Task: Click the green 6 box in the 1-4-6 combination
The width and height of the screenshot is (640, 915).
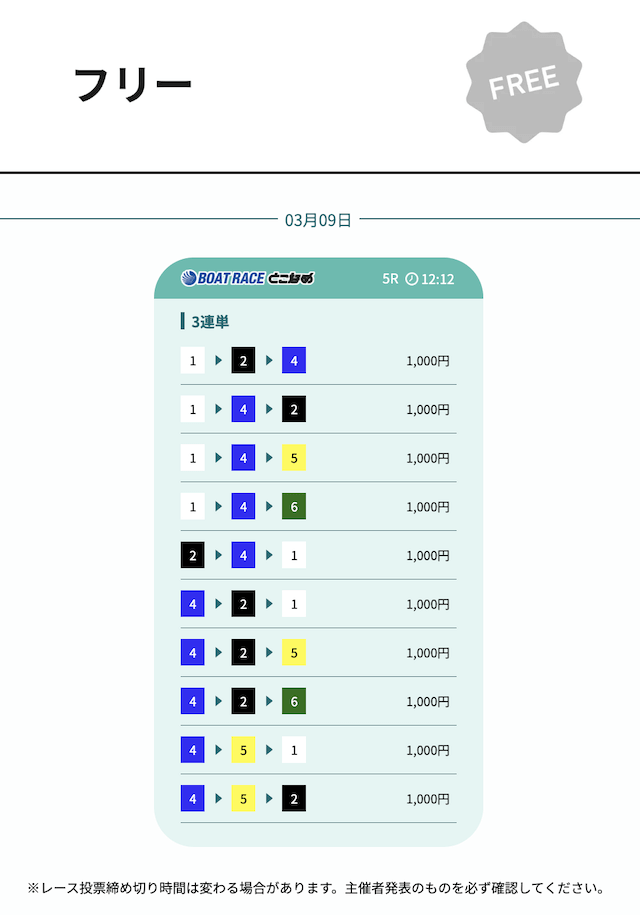Action: click(294, 507)
